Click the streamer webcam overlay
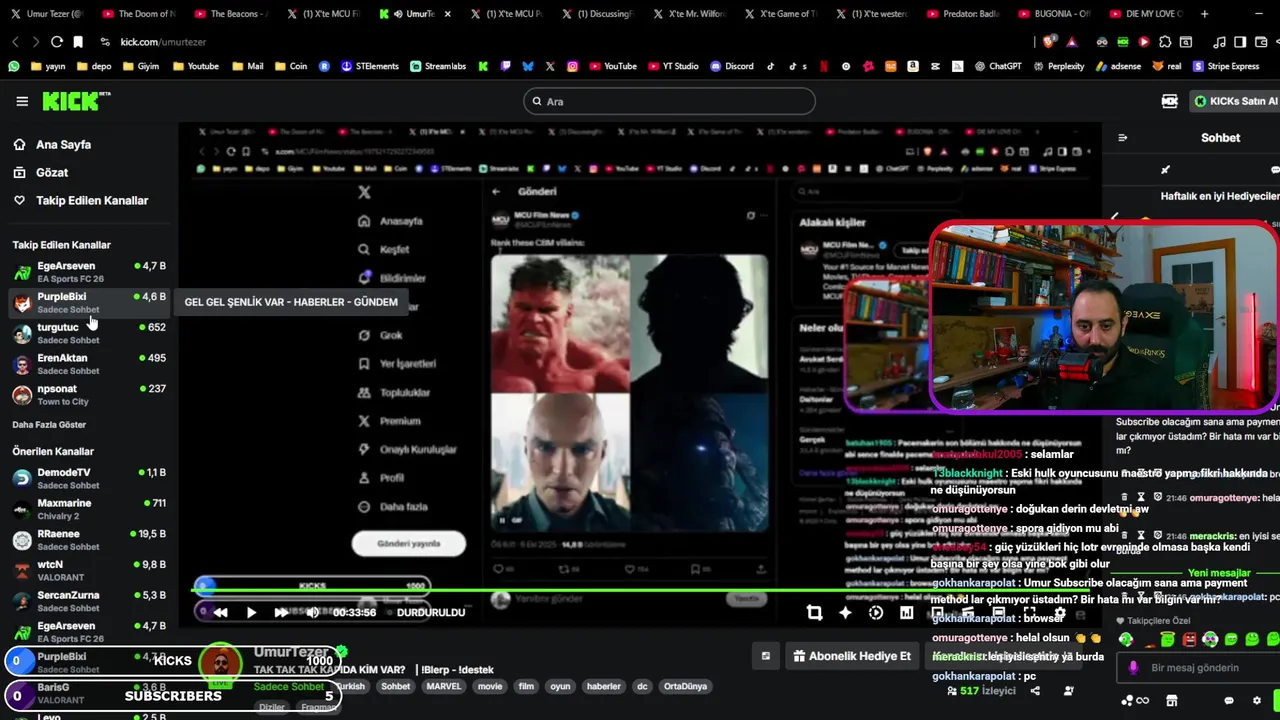 coord(1104,316)
